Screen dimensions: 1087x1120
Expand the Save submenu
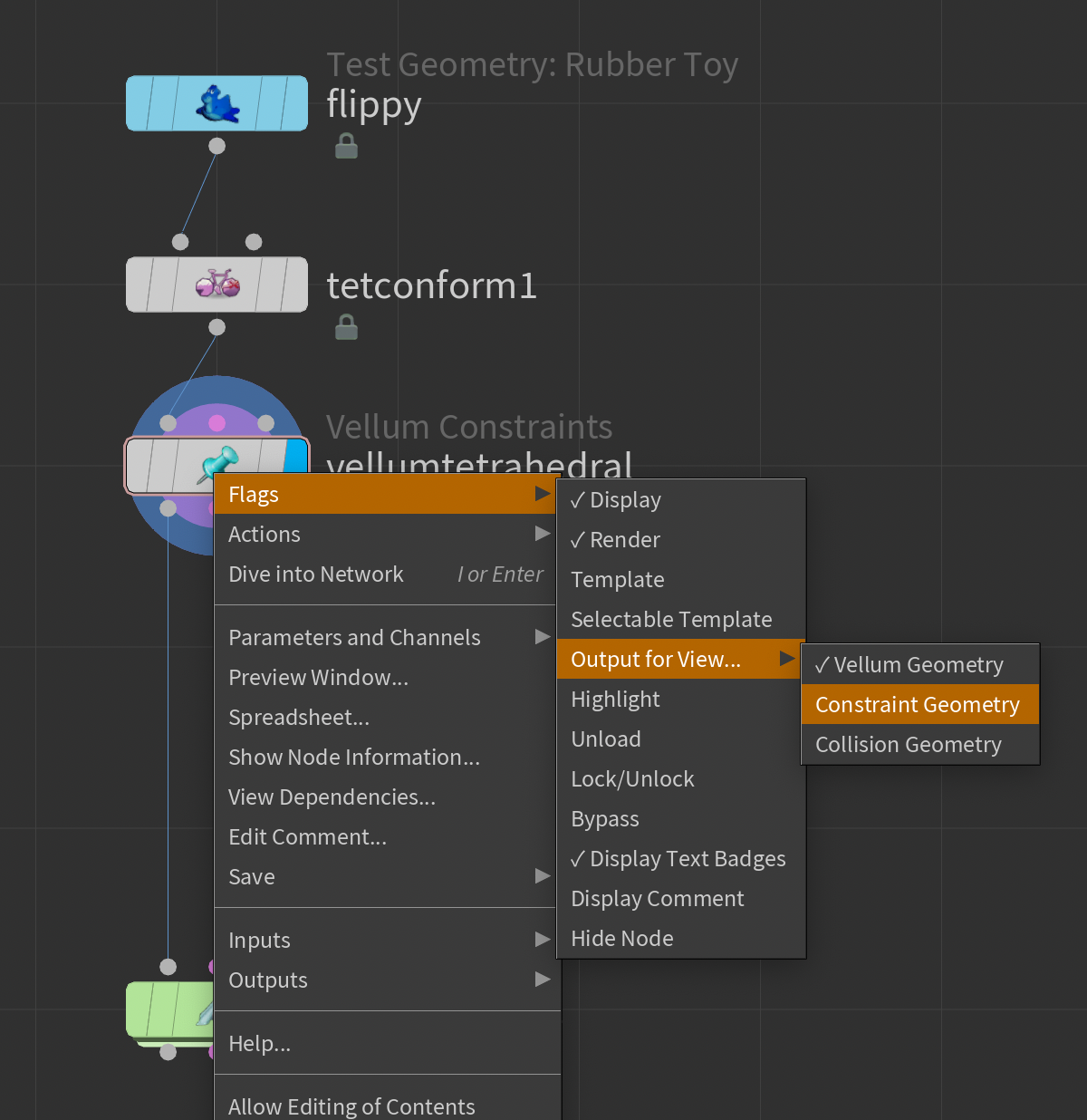[387, 877]
